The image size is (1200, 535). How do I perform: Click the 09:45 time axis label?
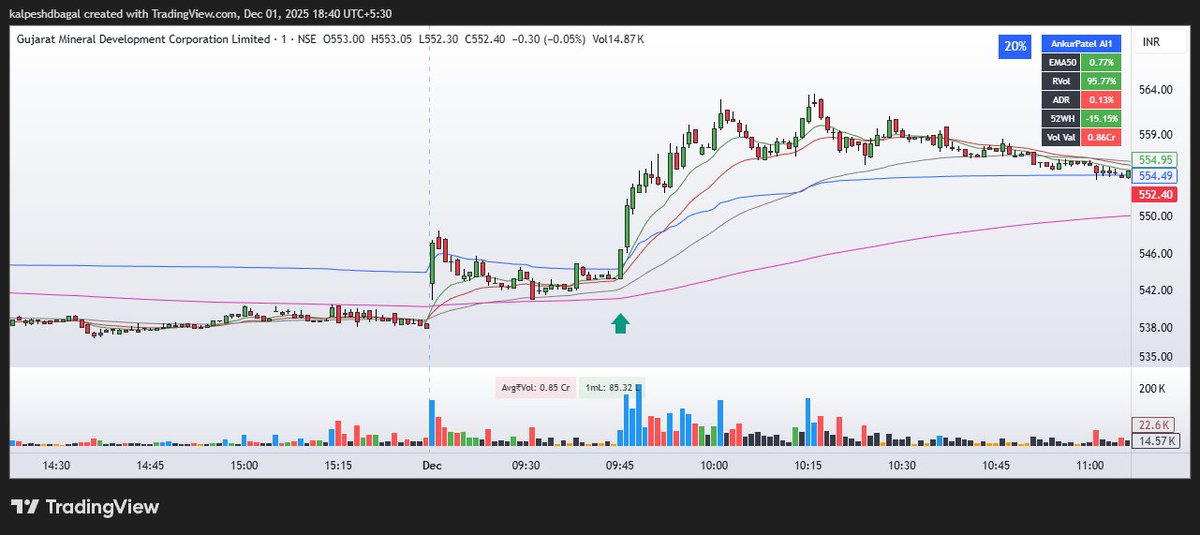[x=619, y=466]
